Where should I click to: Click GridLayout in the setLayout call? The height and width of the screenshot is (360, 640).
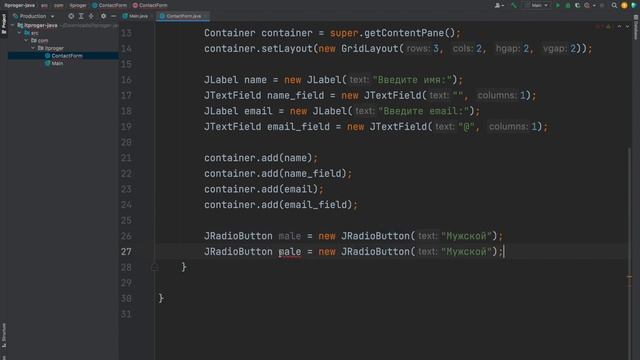(369, 49)
